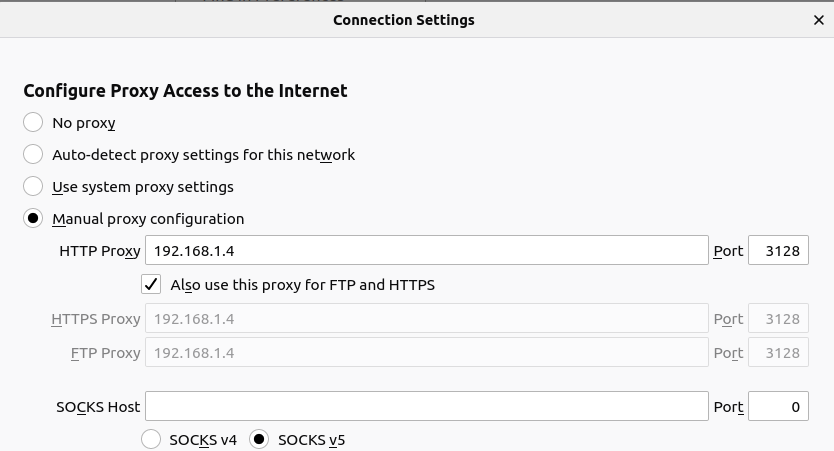Choose Auto-detect proxy settings for this network
Screen dimensions: 834x451
pos(34,155)
